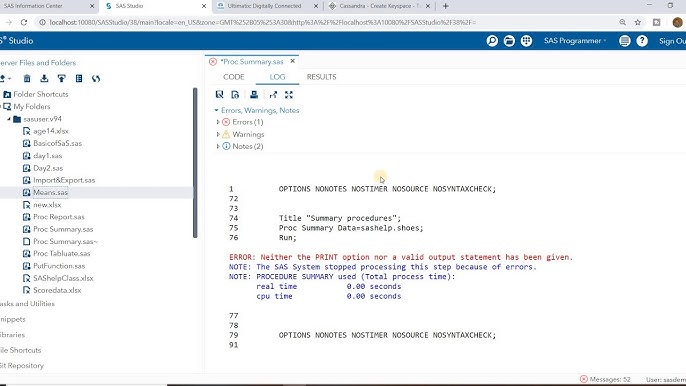Collapse the Errors, Warnings, Notes section
Viewport: 686px width, 386px height.
pos(217,110)
